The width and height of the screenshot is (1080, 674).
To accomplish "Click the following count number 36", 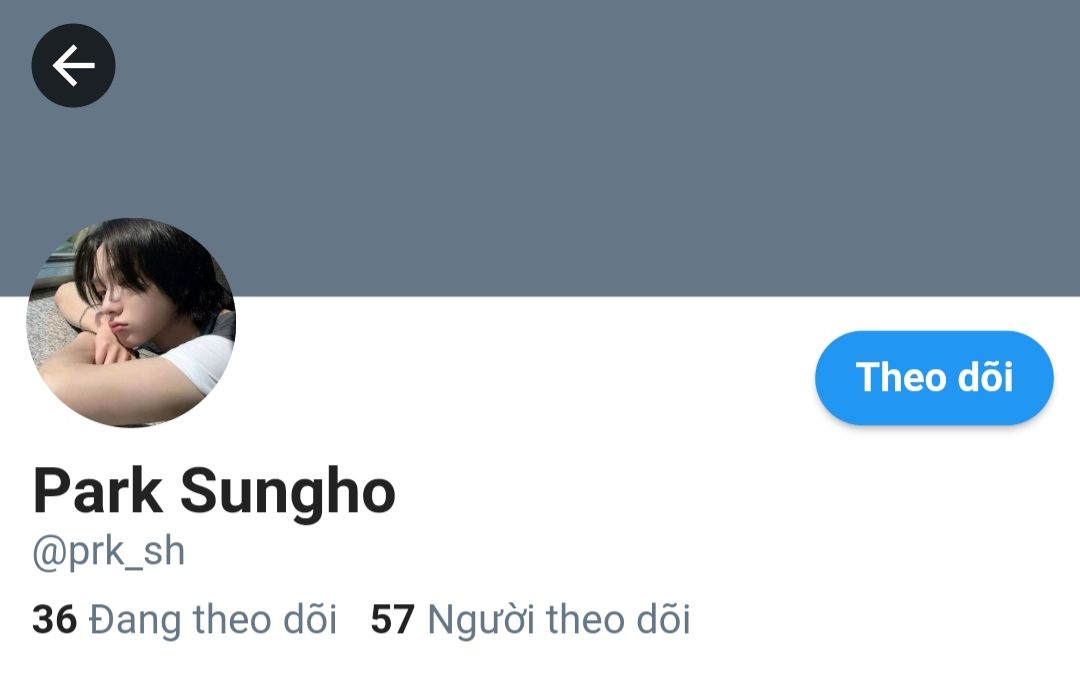I will coord(54,619).
